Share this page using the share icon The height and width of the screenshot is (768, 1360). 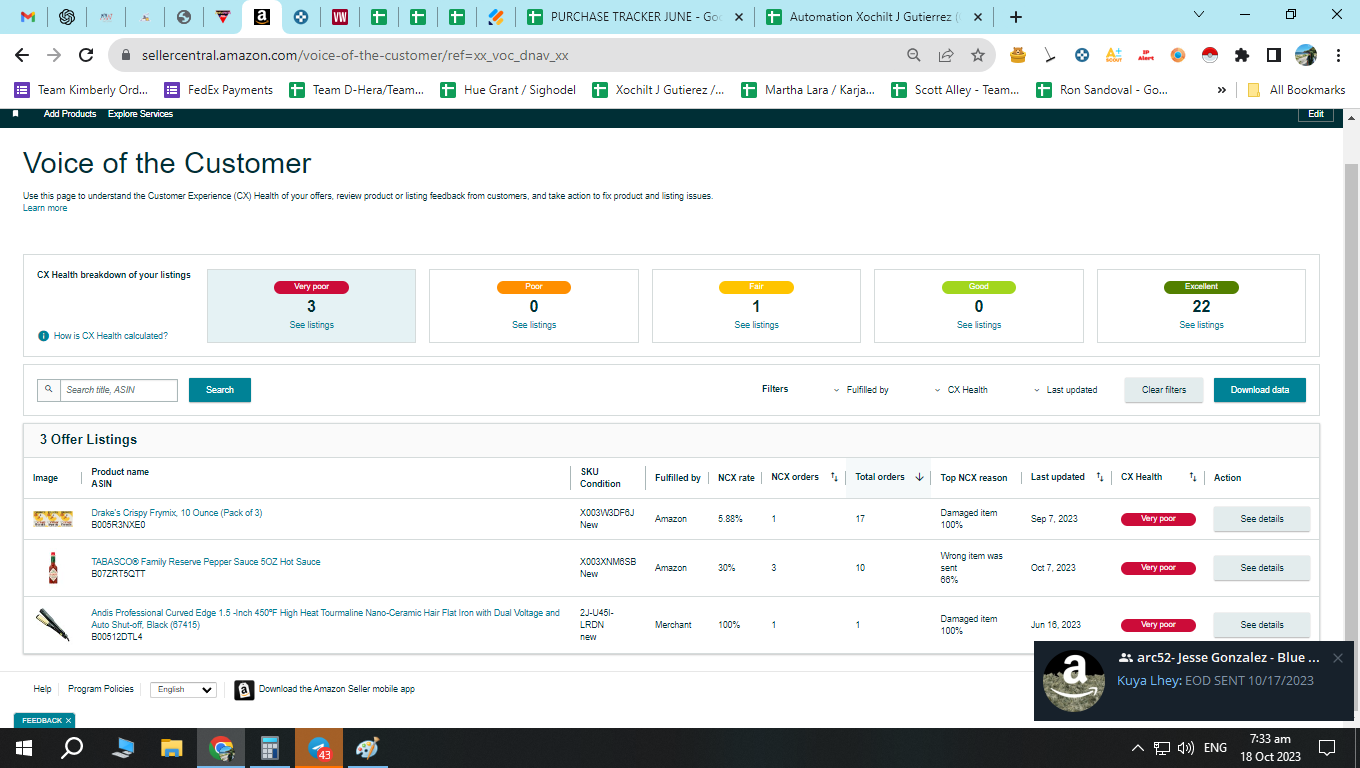[x=946, y=56]
